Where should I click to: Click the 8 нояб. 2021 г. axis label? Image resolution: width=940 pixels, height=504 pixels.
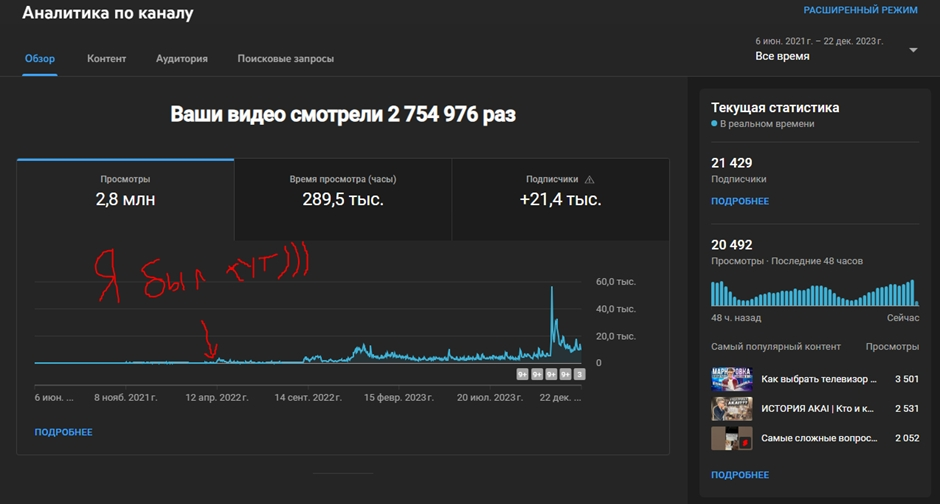pos(125,397)
